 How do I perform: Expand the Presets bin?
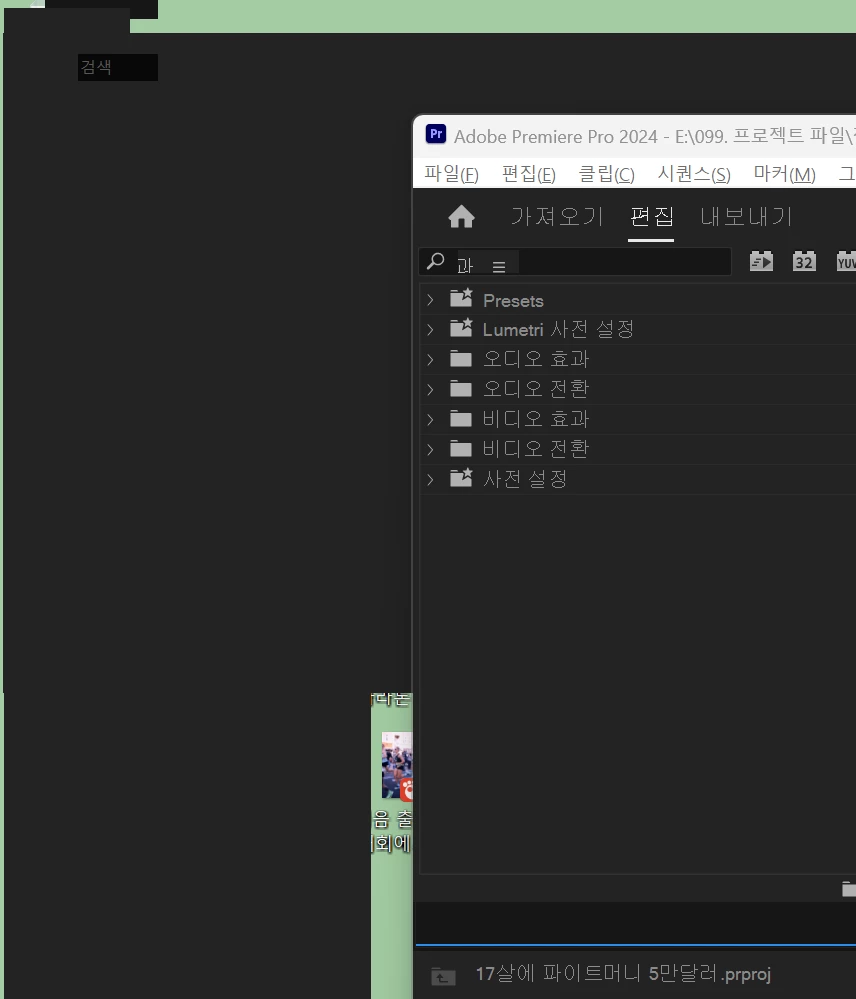[x=431, y=299]
